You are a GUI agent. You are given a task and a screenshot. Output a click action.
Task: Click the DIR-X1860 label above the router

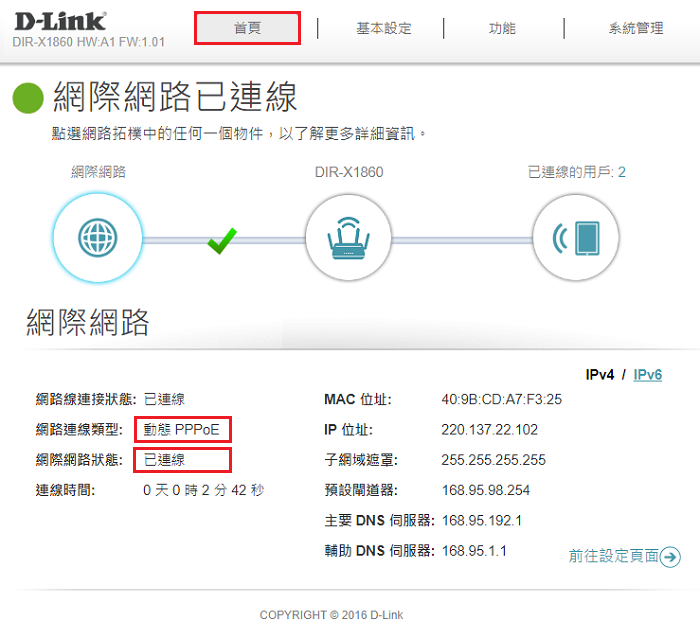[x=348, y=172]
